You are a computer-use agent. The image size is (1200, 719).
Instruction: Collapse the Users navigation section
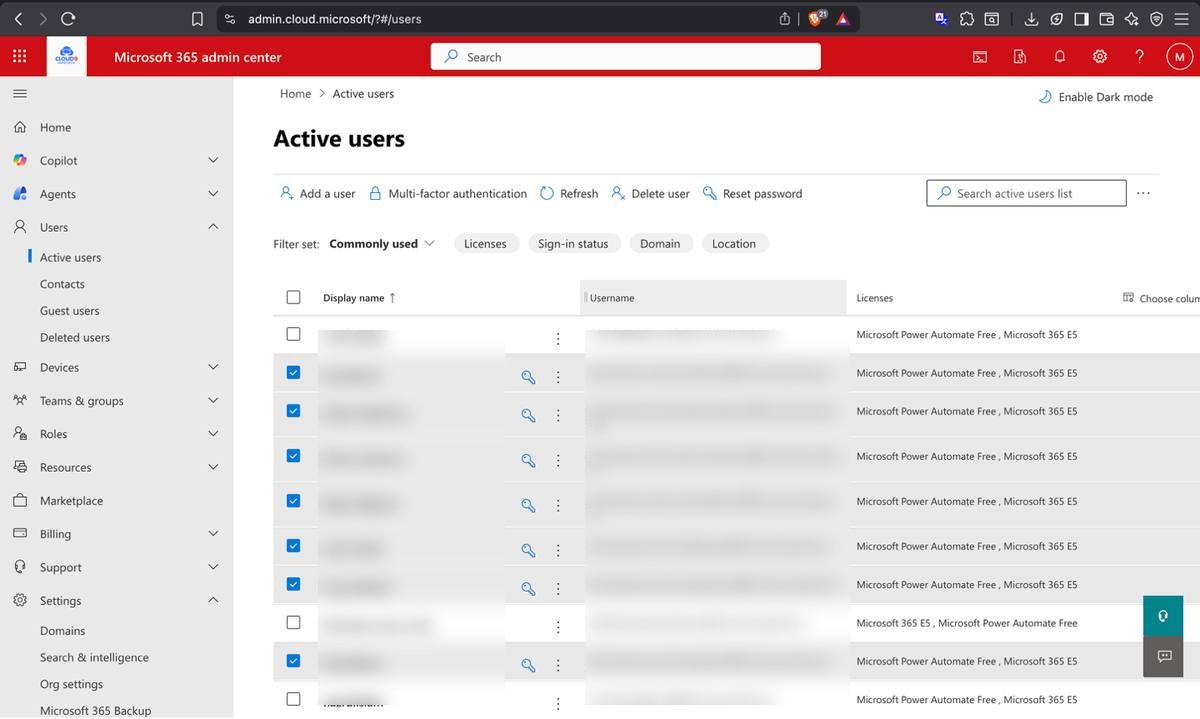pyautogui.click(x=213, y=227)
